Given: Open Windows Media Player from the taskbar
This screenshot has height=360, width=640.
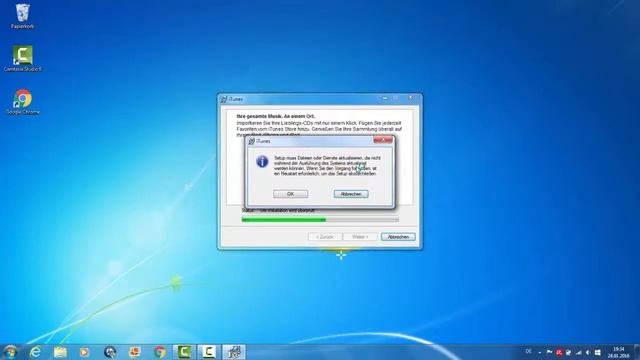Looking at the screenshot, I should click(85, 352).
